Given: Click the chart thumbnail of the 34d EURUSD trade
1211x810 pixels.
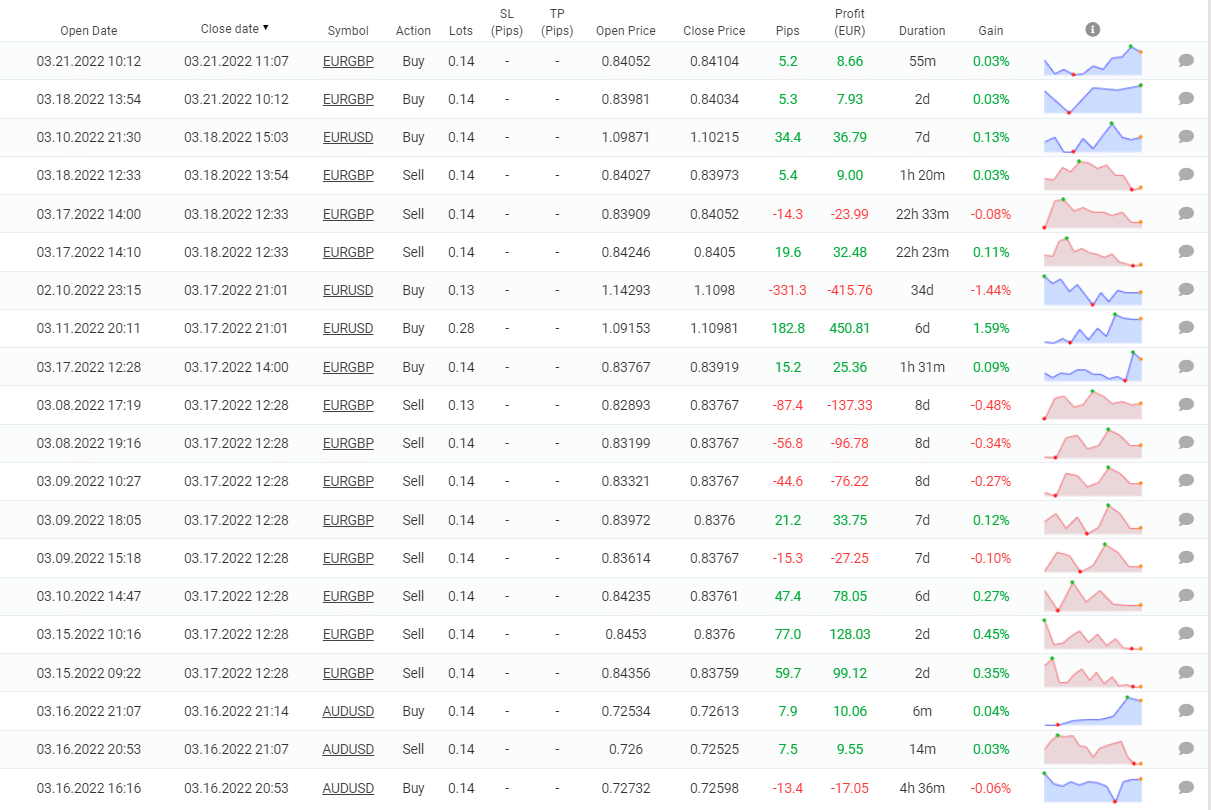Looking at the screenshot, I should pyautogui.click(x=1092, y=290).
